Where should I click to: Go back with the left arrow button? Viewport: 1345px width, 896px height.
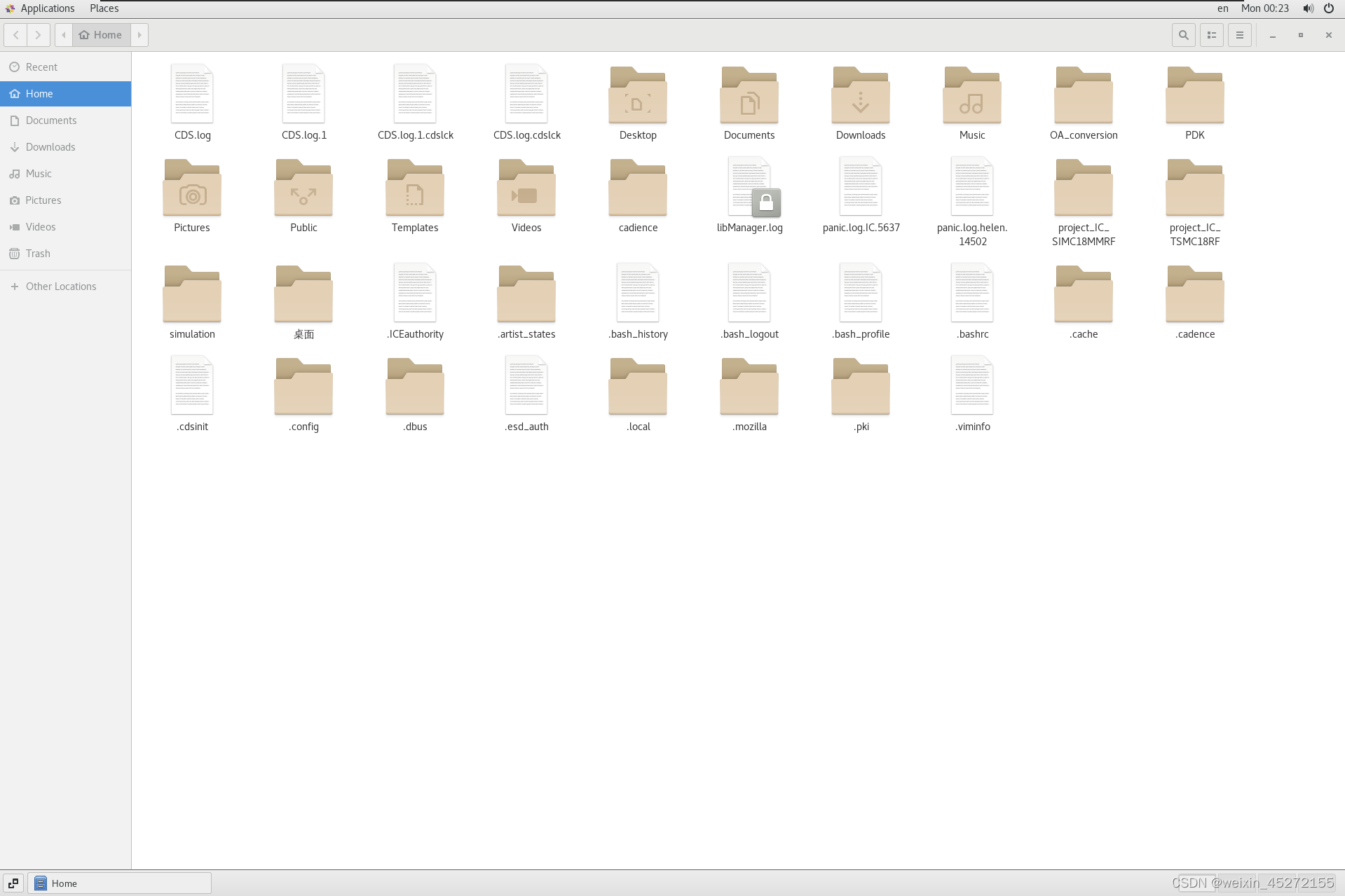point(15,35)
